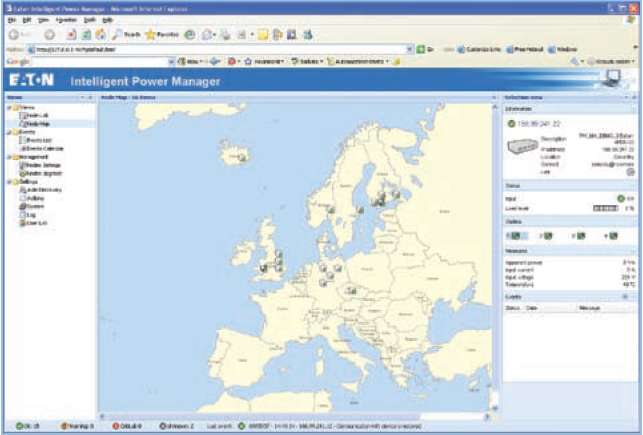This screenshot has width=643, height=435.
Task: Open Nodes Upgrade under Management
Action: (x=41, y=173)
